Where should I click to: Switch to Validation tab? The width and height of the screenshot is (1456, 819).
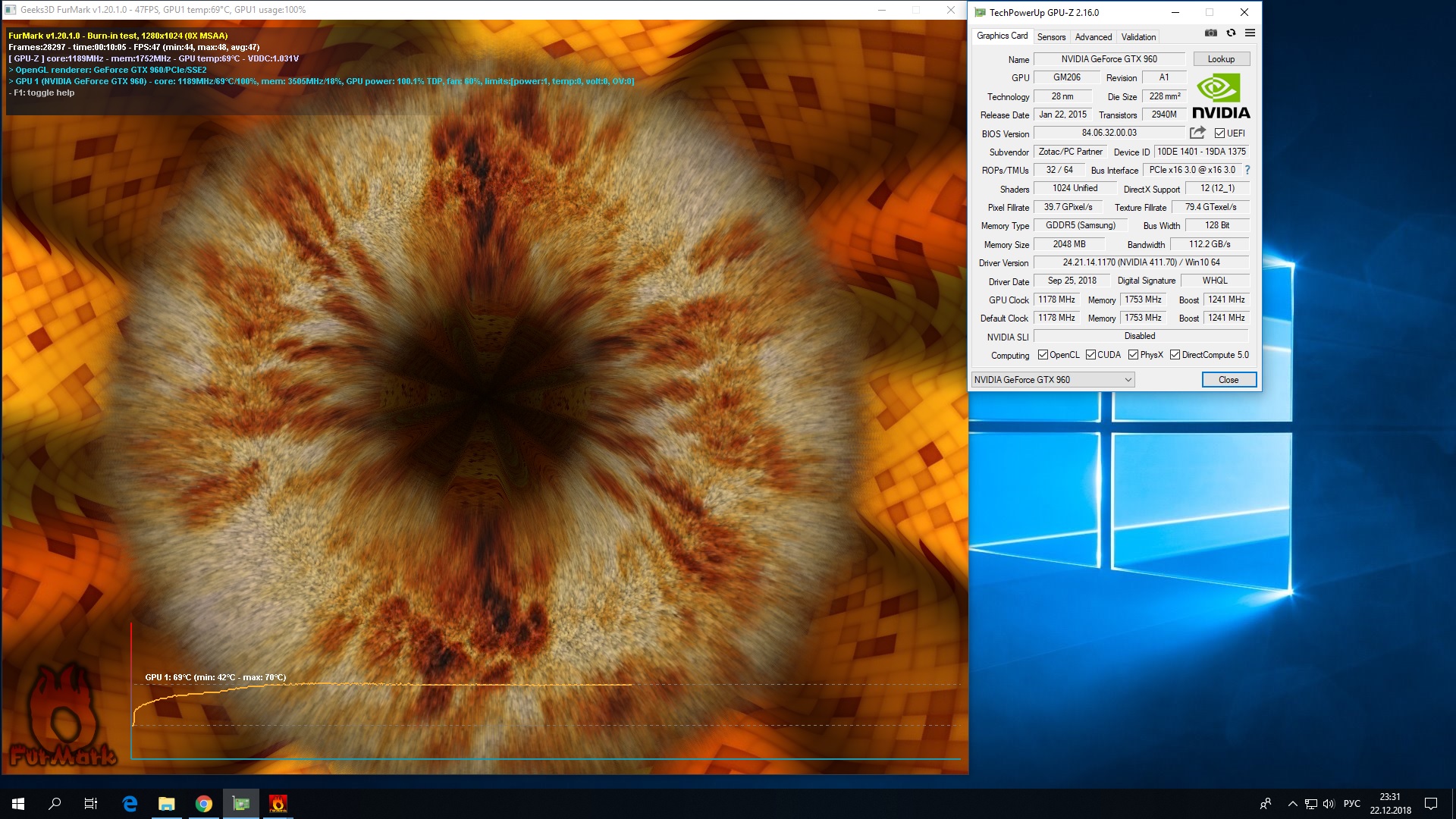coord(1138,36)
